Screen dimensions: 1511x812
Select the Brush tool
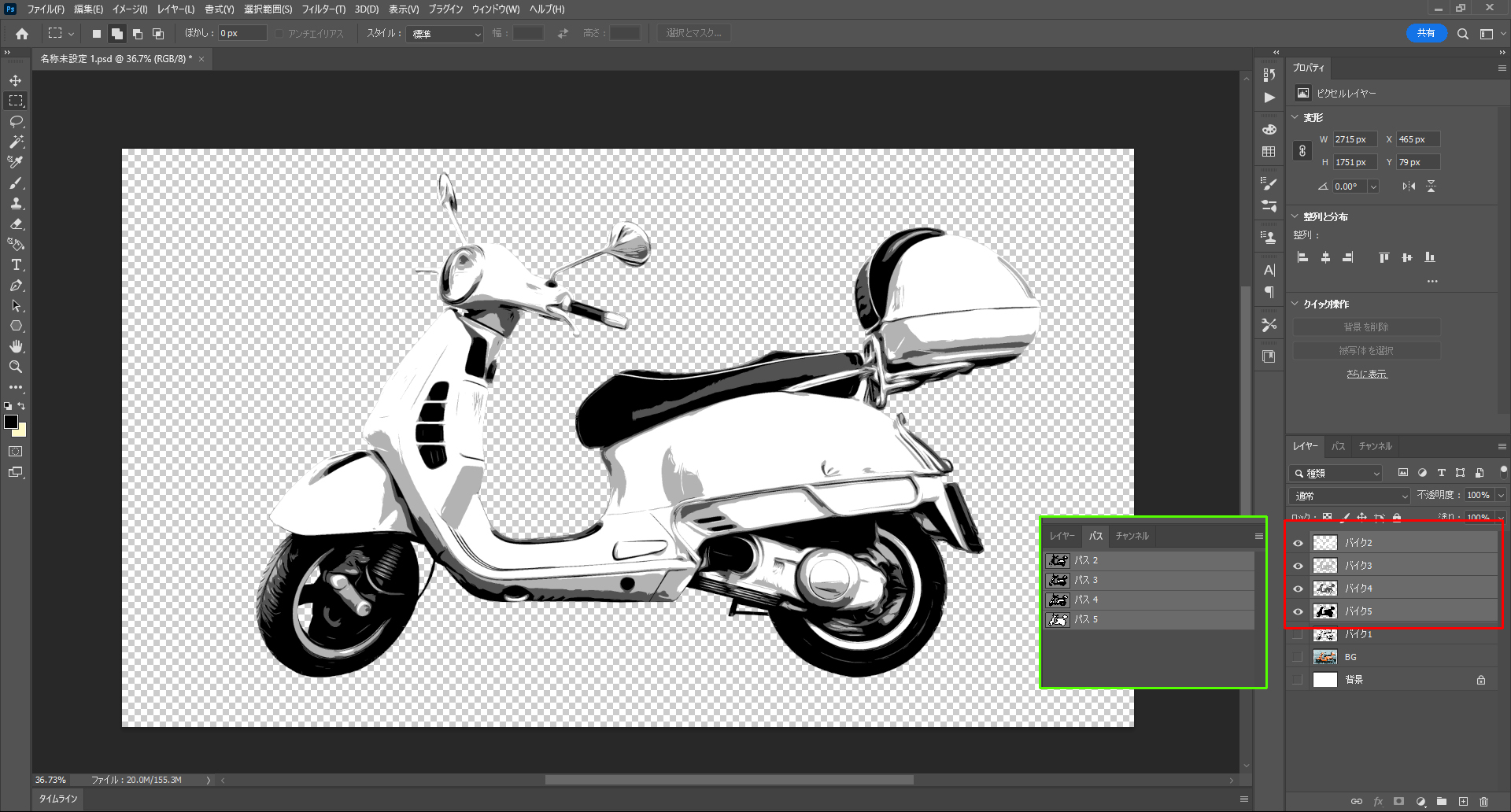pyautogui.click(x=16, y=183)
